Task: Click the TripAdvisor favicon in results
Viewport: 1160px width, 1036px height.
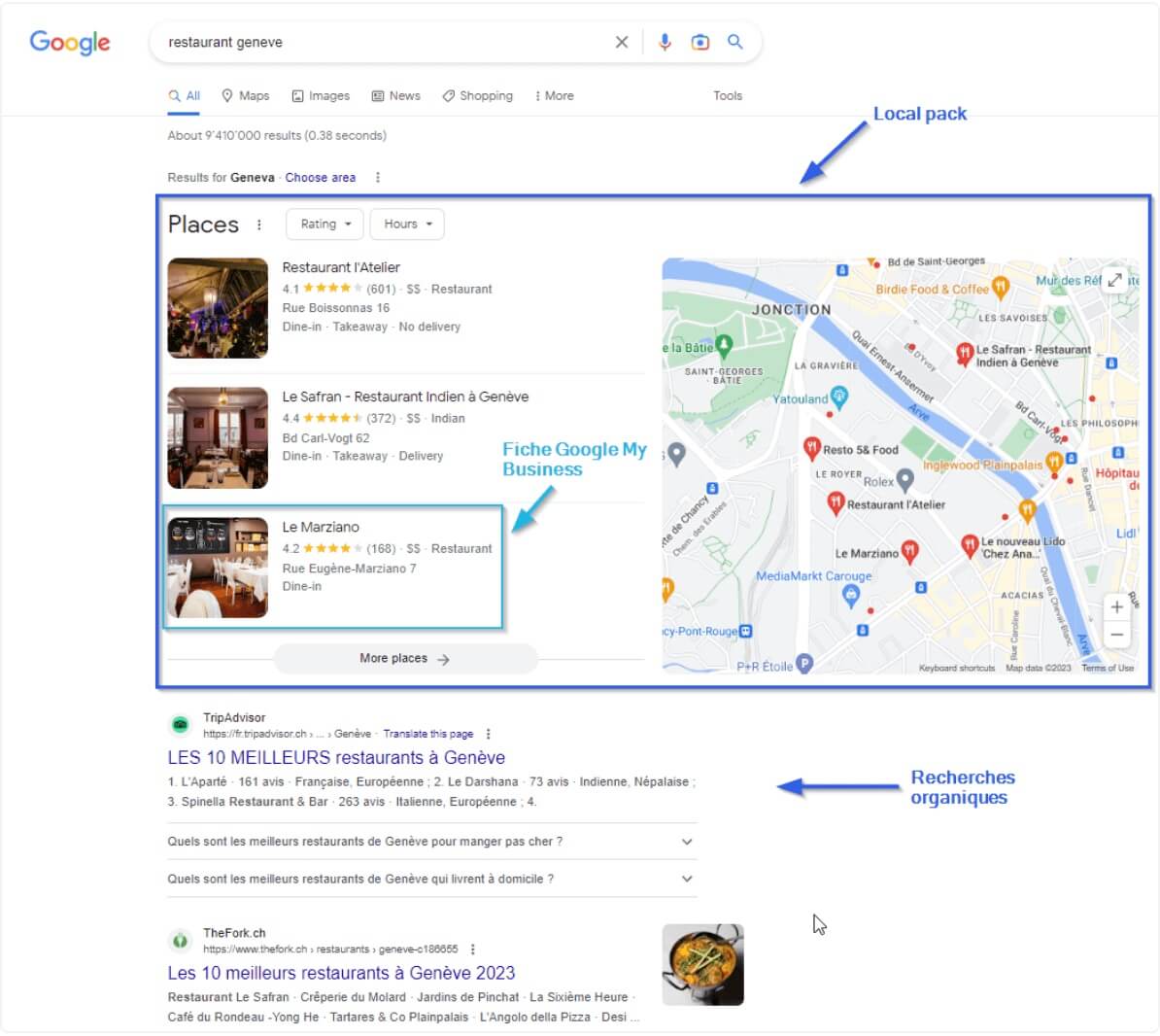Action: click(180, 725)
